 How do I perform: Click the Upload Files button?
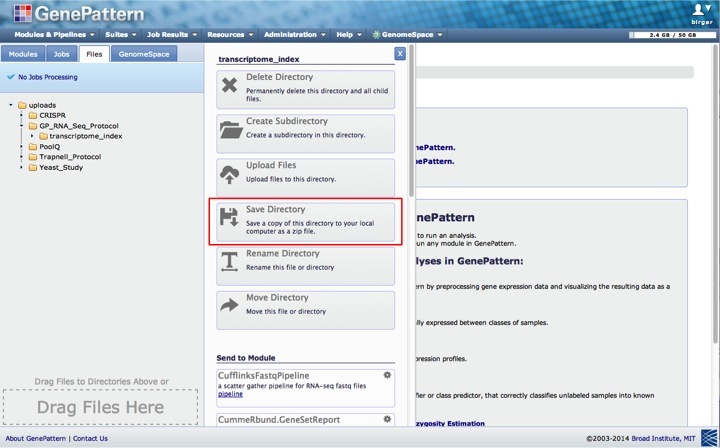tap(305, 178)
